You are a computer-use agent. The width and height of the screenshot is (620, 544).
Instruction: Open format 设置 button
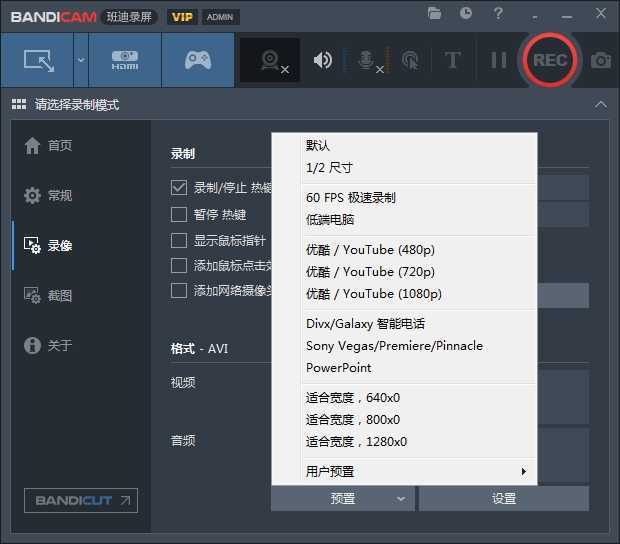[x=504, y=499]
